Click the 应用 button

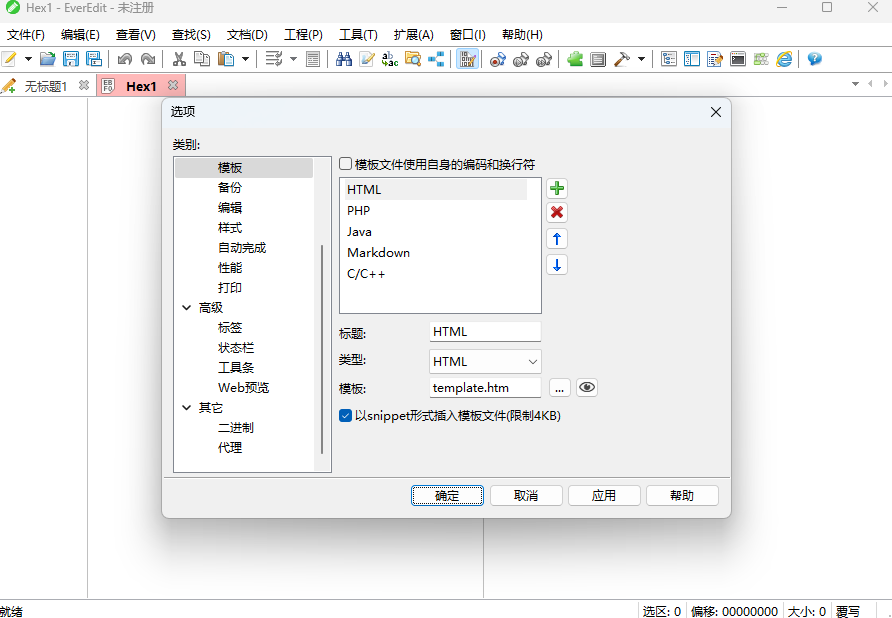[x=604, y=494]
